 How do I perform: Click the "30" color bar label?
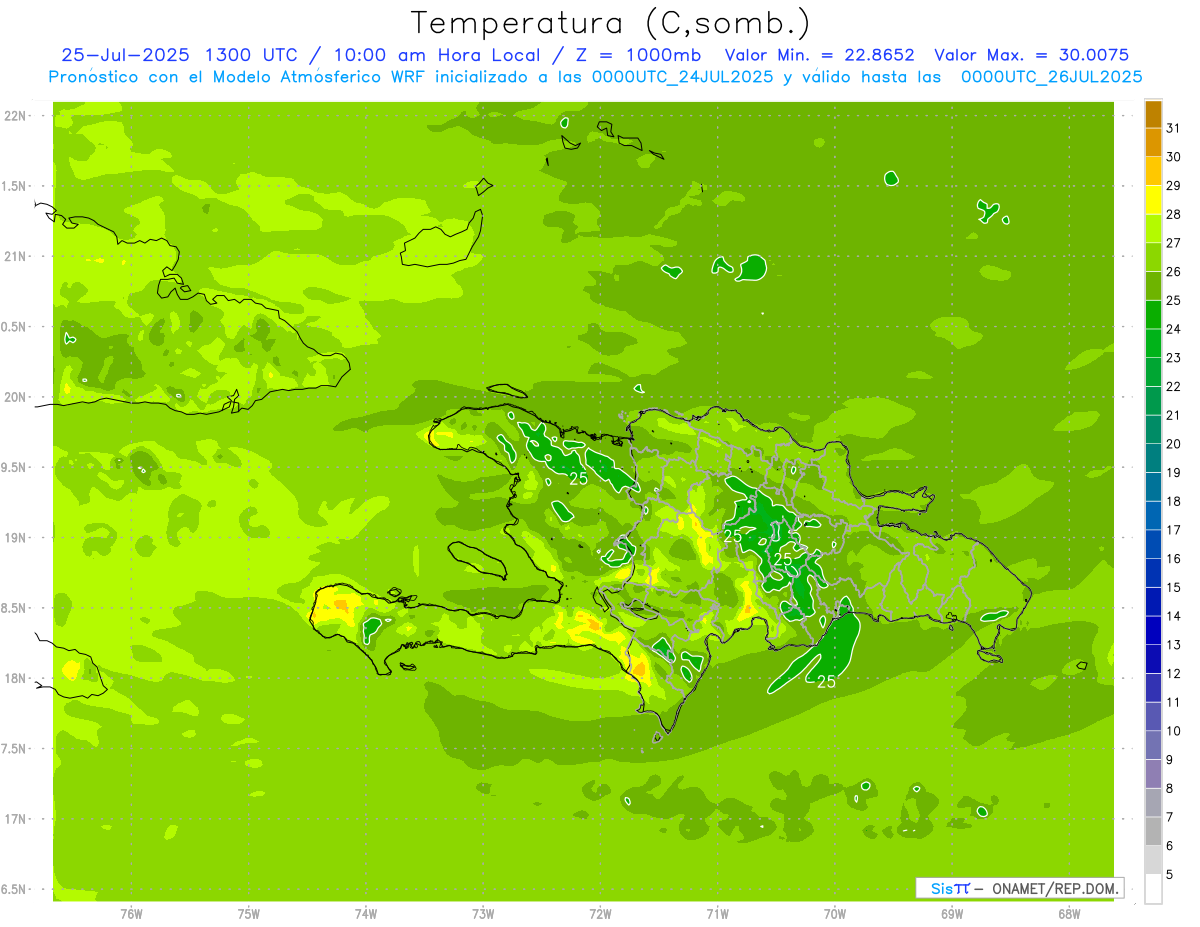(1173, 157)
